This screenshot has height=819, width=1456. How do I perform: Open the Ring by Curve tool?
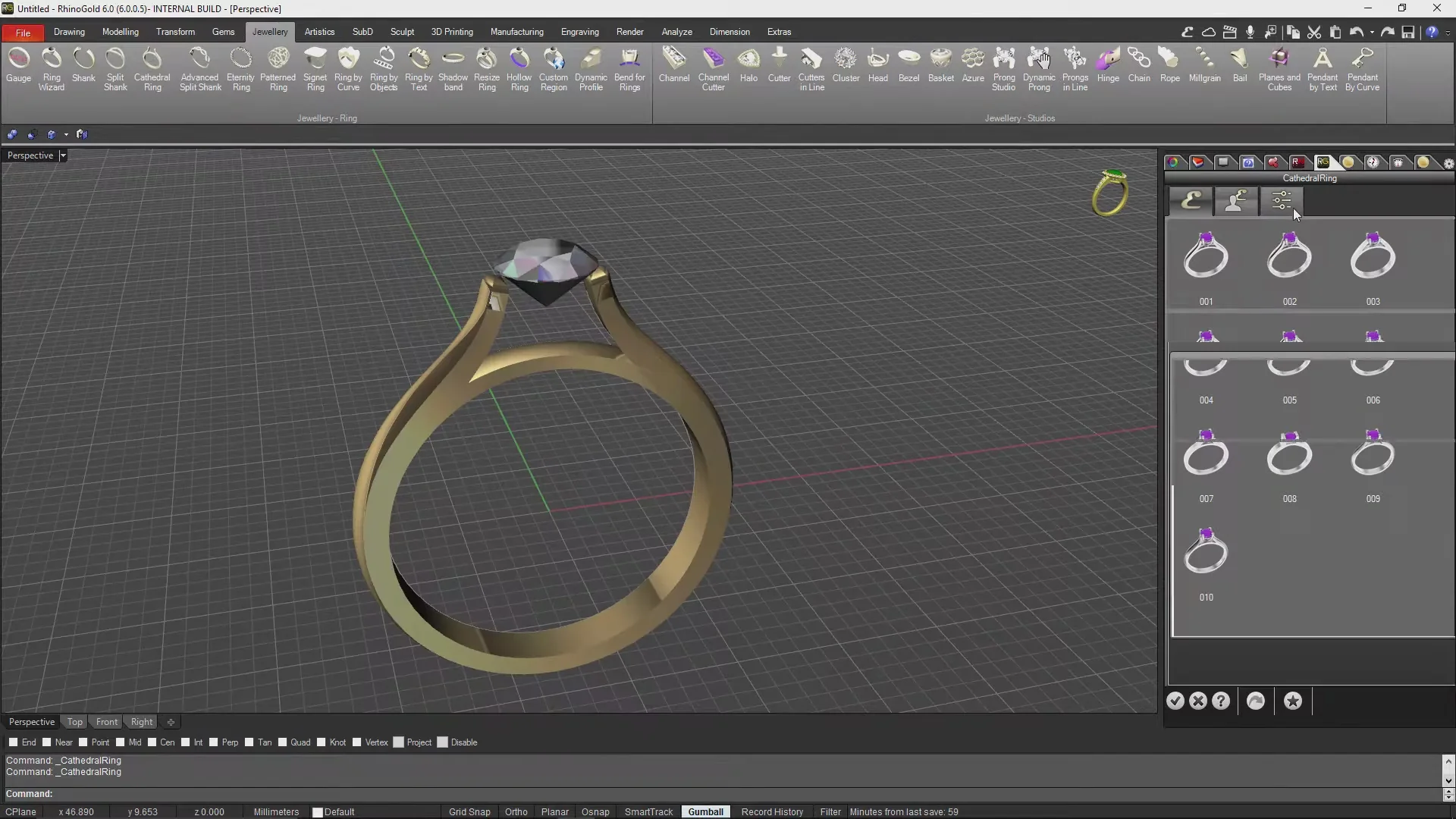[x=348, y=69]
